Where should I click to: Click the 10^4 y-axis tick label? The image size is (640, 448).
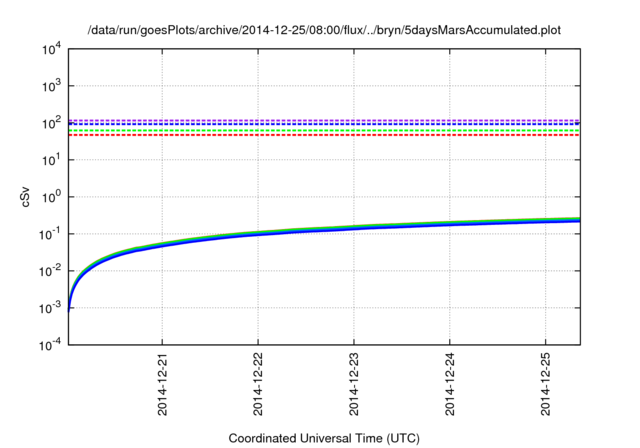51,50
